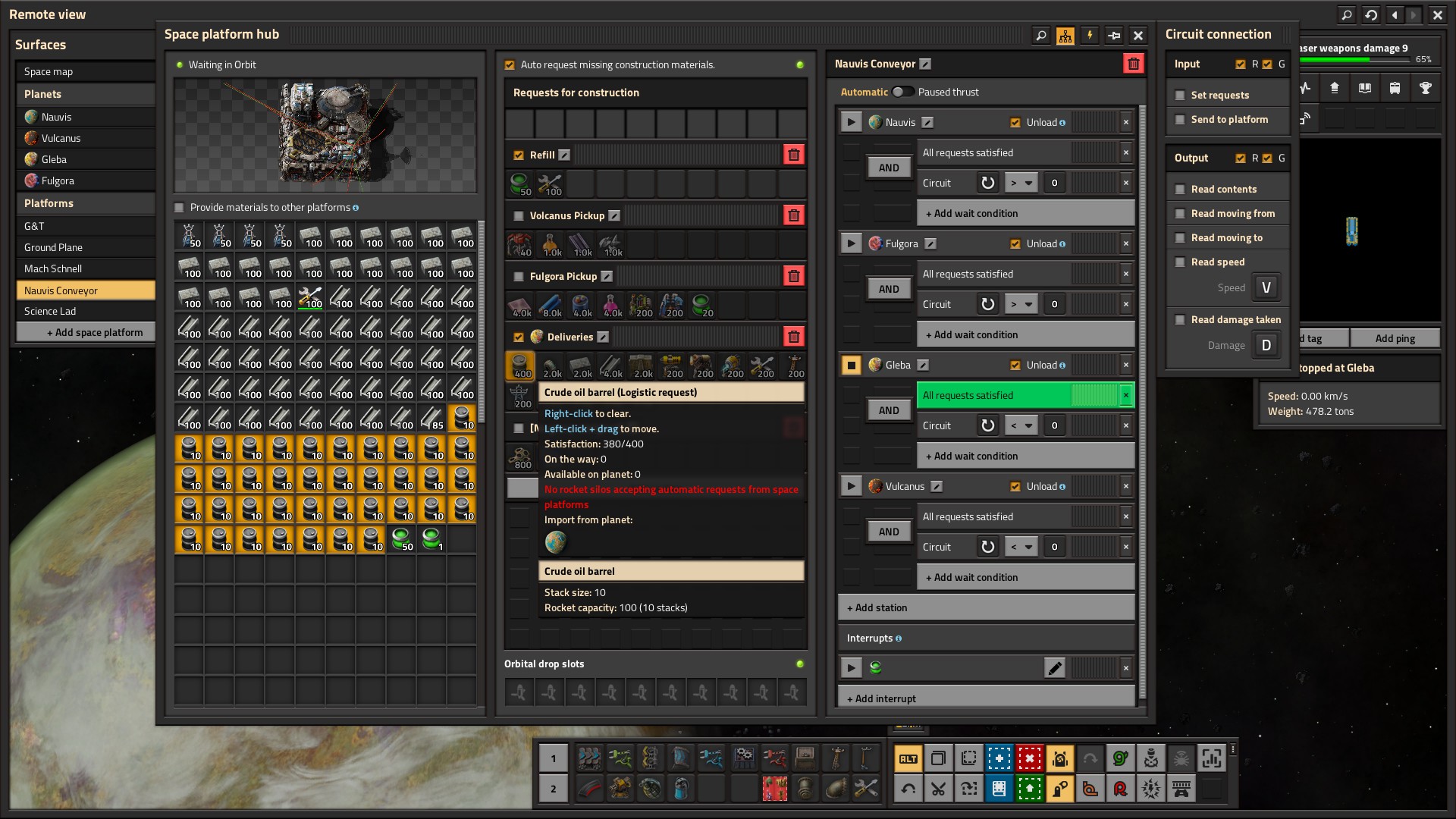The height and width of the screenshot is (819, 1456).
Task: Rename the Deliveries group via pencil icon
Action: 603,337
